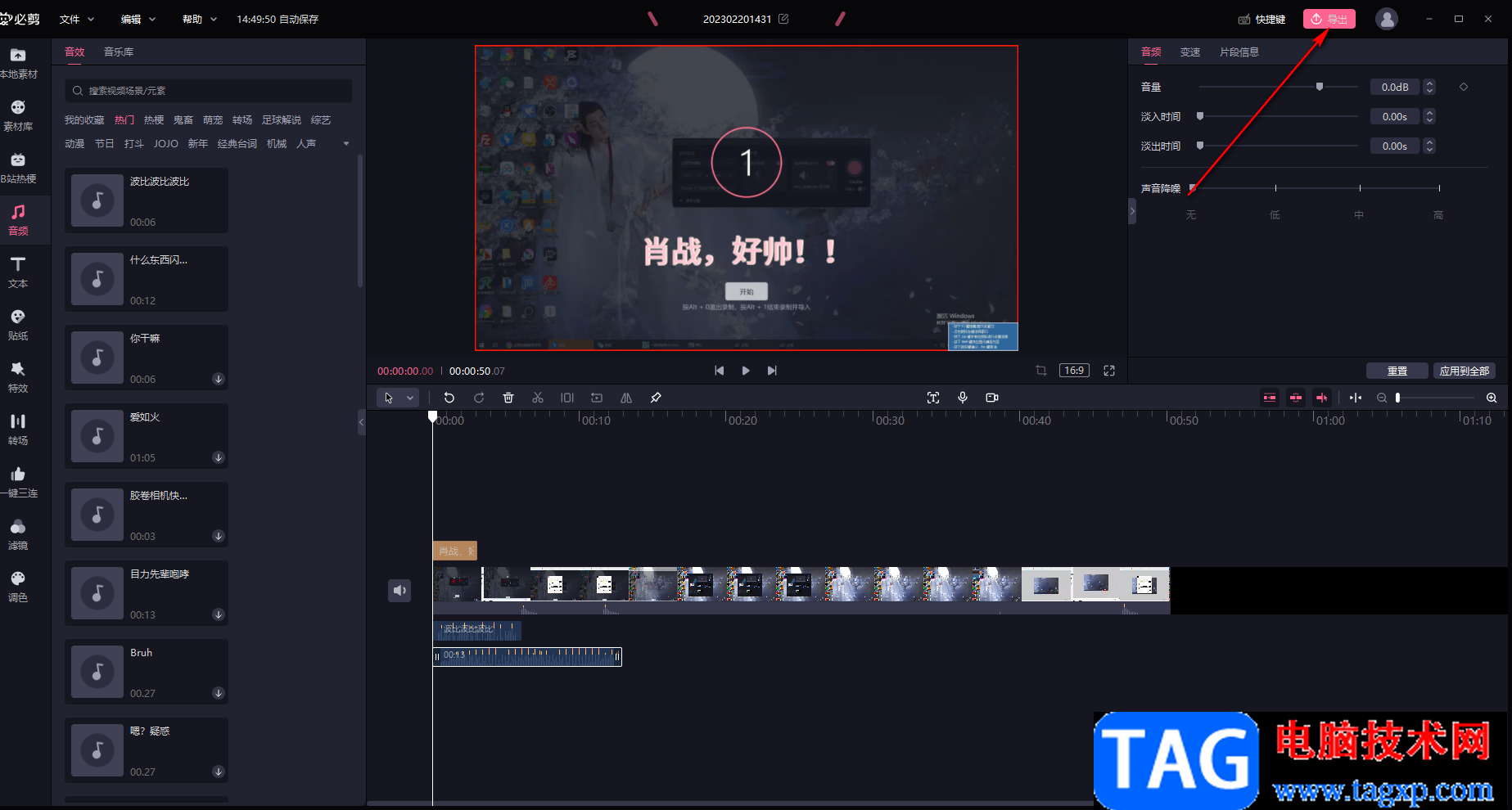This screenshot has width=1512, height=810.
Task: Toggle the third pink timeline option
Action: pyautogui.click(x=1322, y=398)
